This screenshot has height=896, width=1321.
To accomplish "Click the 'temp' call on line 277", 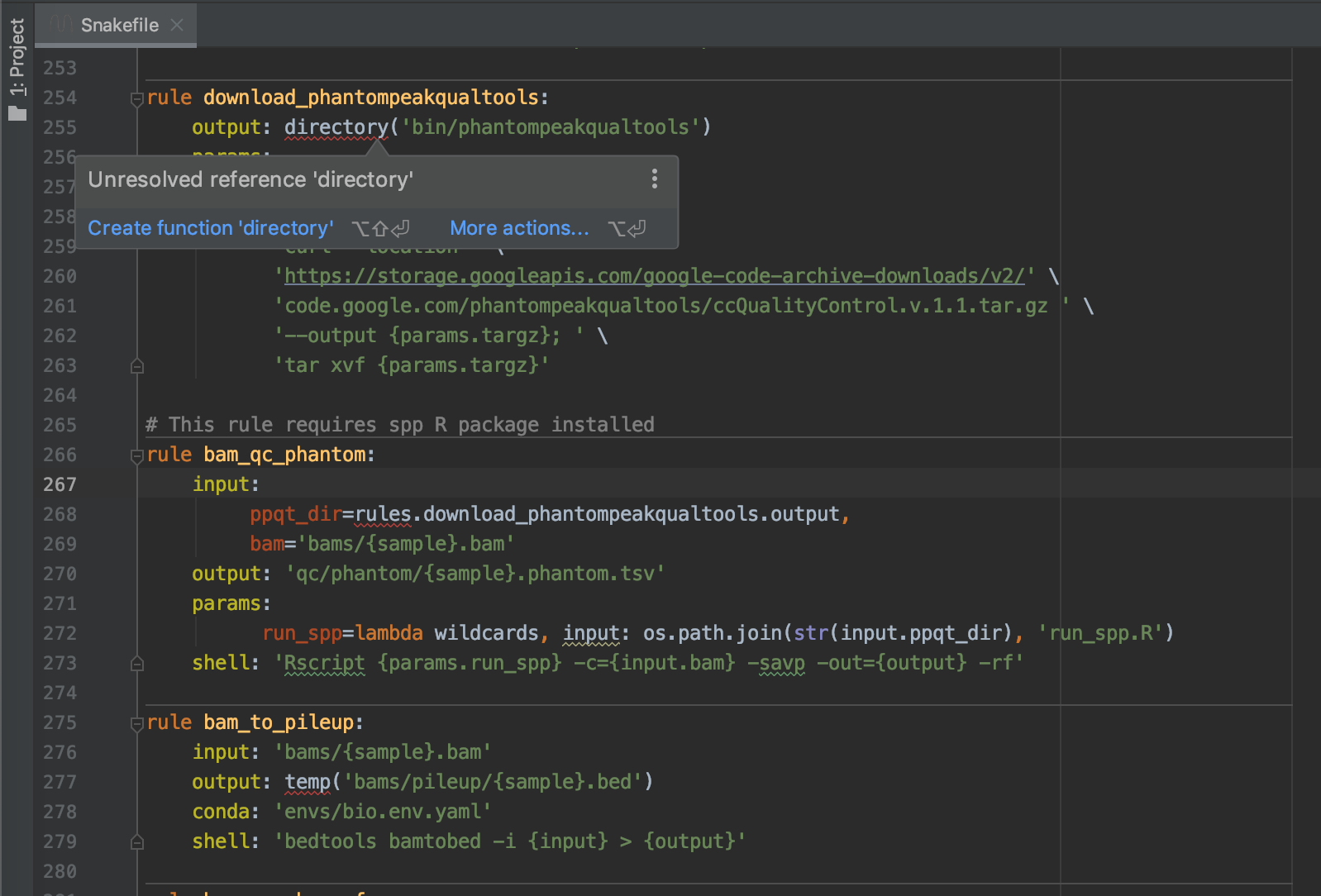I will [x=308, y=782].
